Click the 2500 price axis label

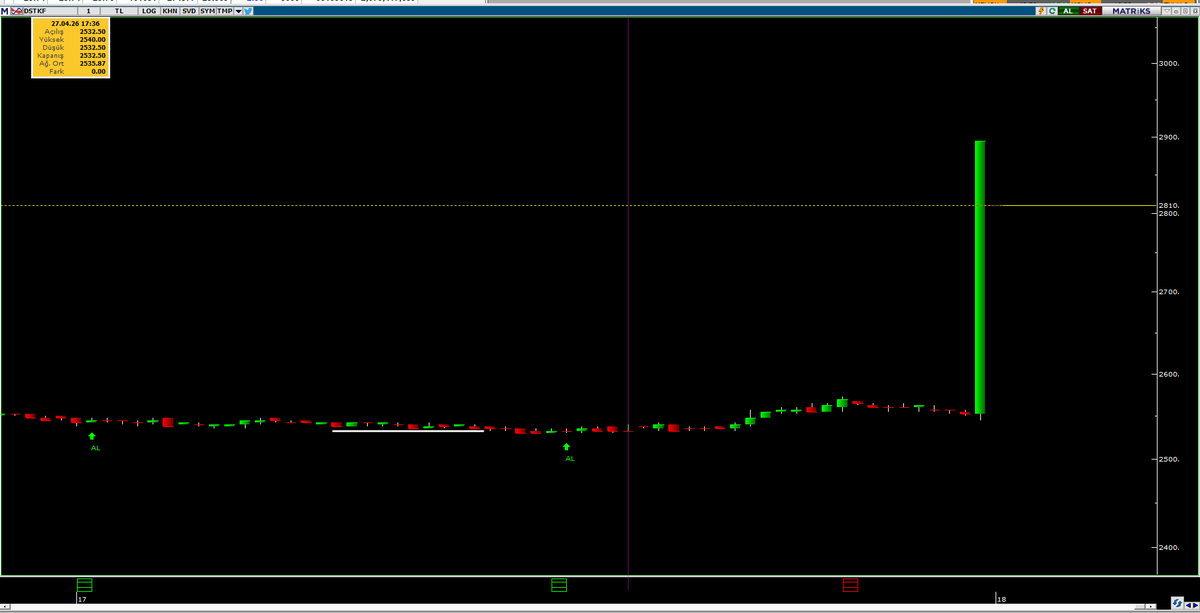(x=1170, y=459)
